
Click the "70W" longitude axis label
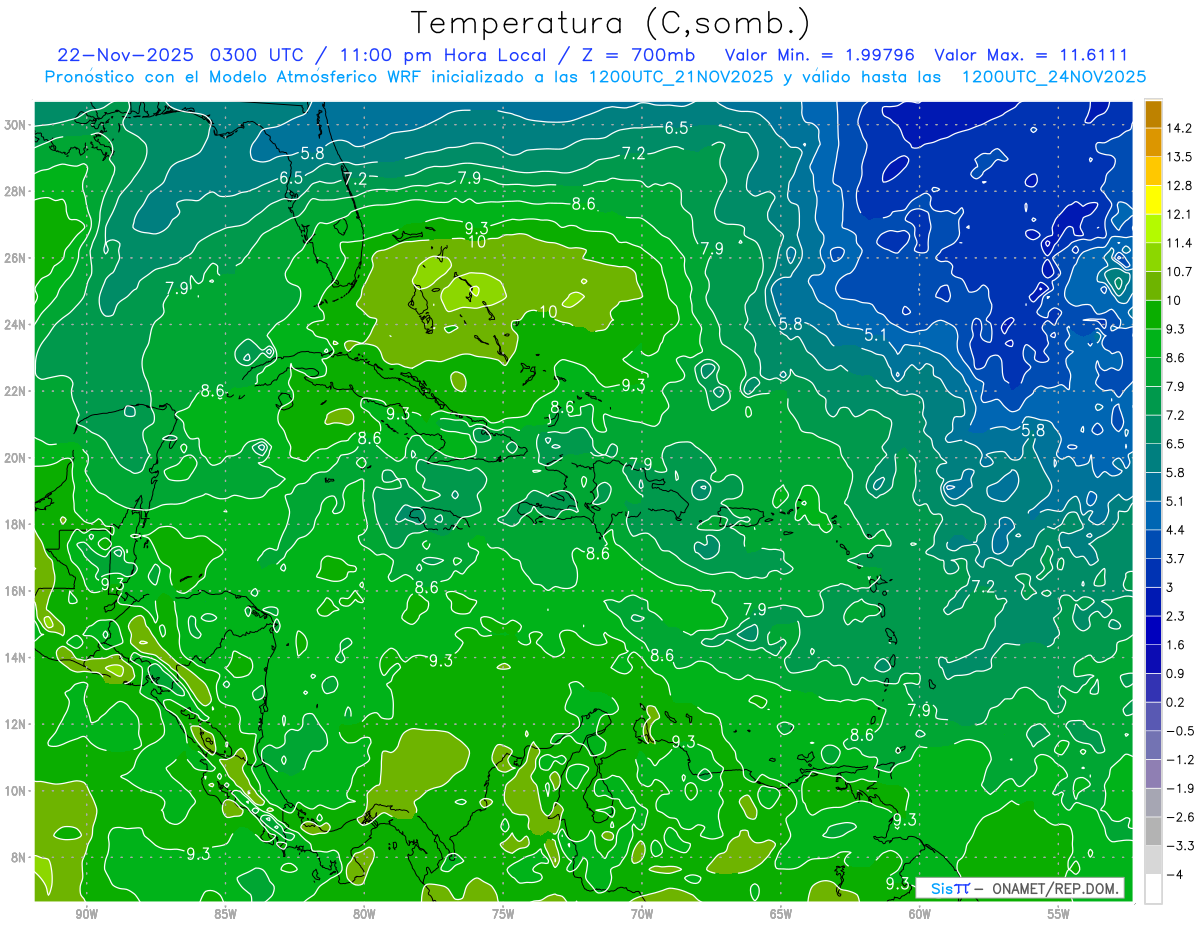point(642,915)
